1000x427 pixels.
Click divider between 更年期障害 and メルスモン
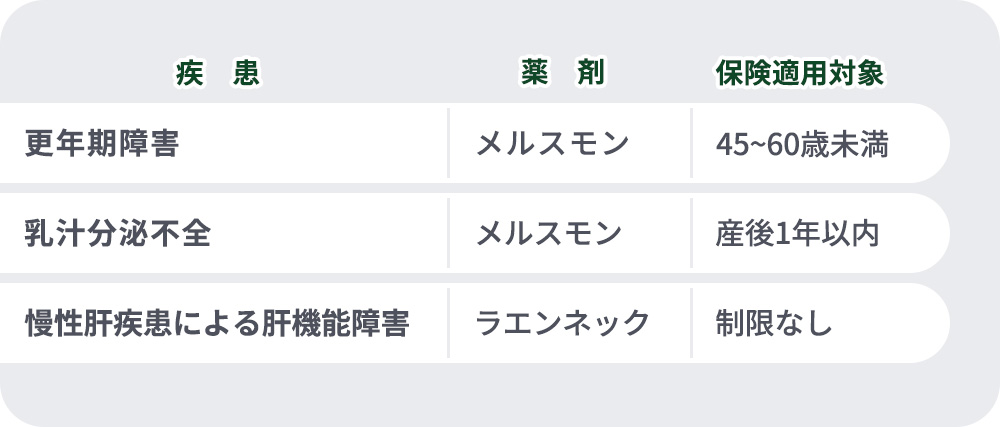[448, 144]
